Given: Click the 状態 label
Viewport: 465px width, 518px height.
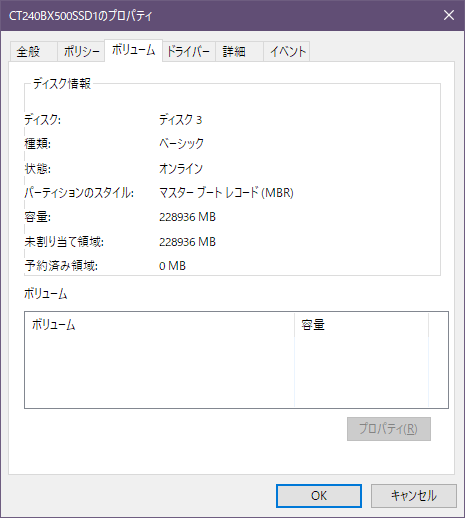Looking at the screenshot, I should (37, 168).
